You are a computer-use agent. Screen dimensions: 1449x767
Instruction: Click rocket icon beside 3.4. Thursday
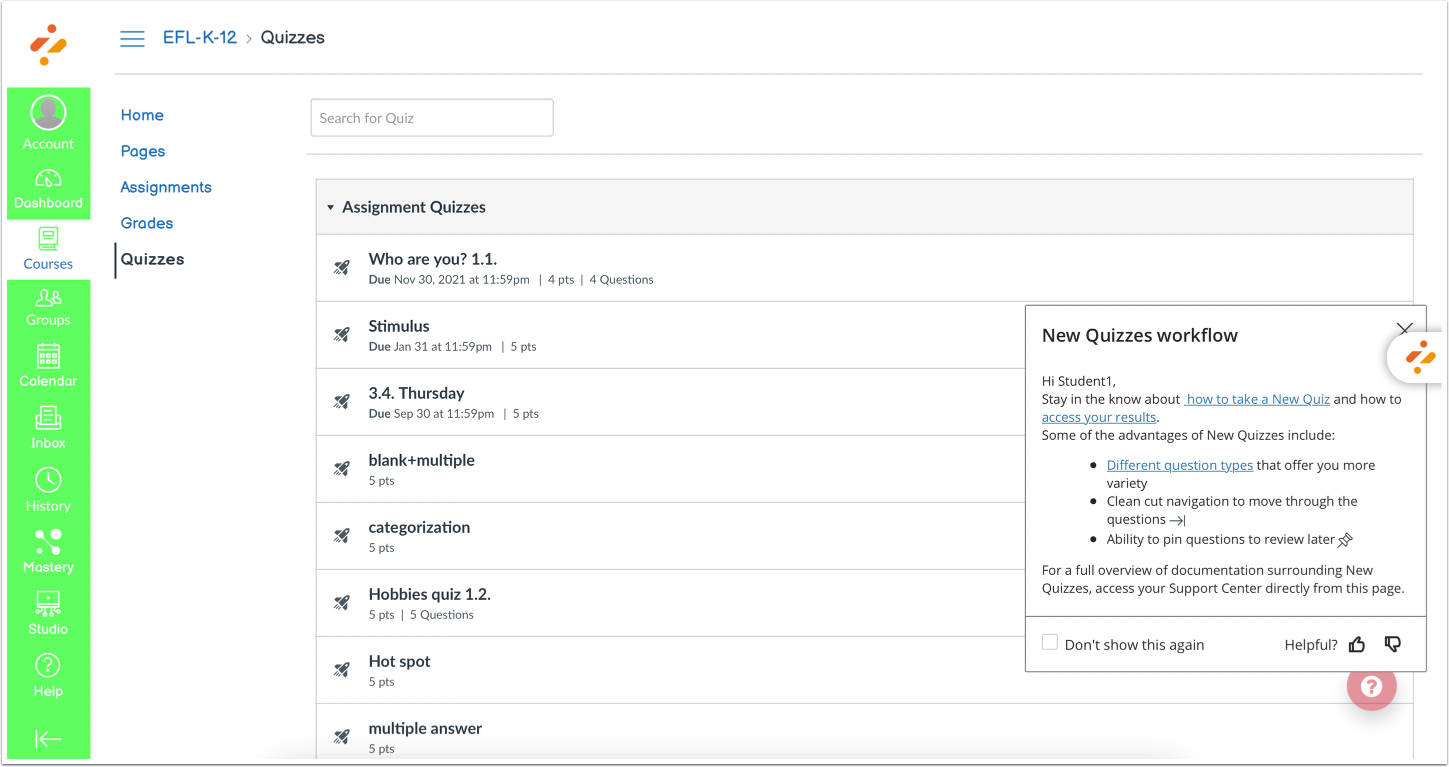[x=342, y=401]
